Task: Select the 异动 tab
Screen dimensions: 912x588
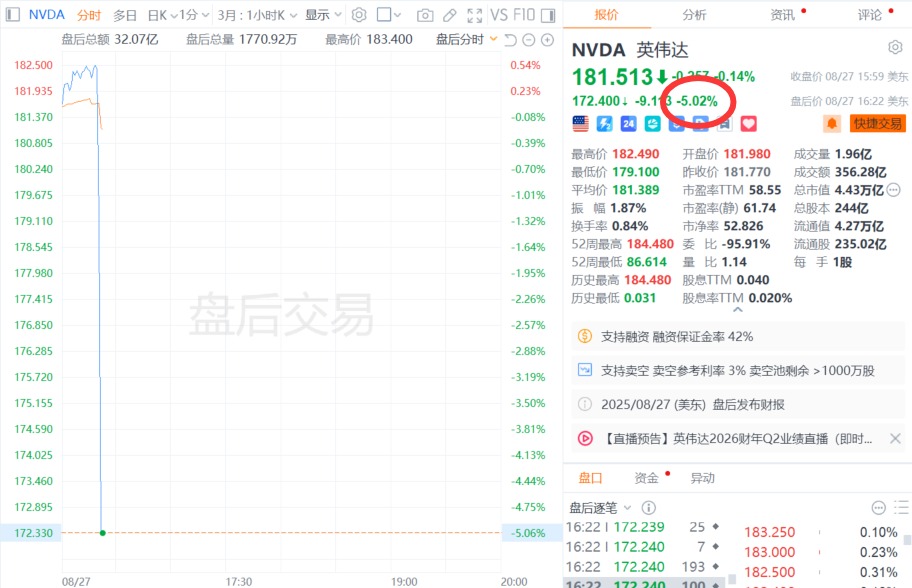Action: pos(702,478)
